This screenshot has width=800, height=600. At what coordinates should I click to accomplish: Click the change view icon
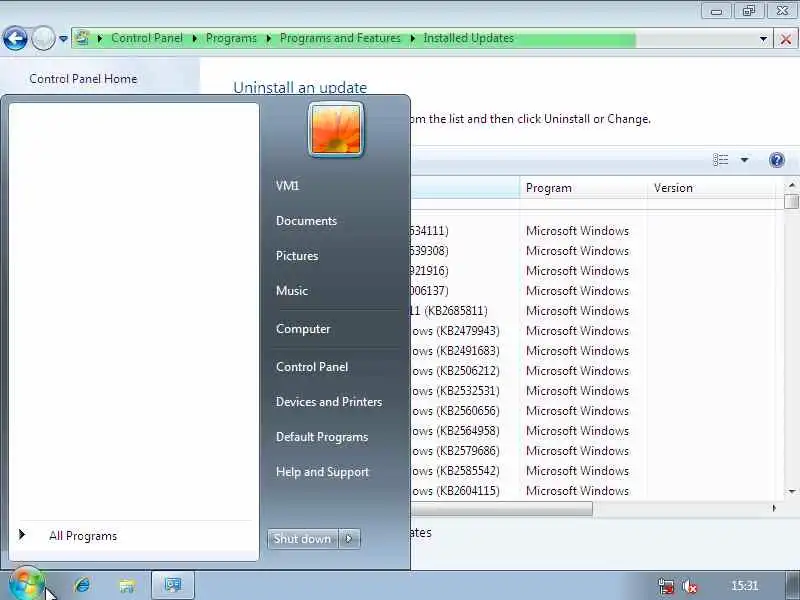pos(720,160)
